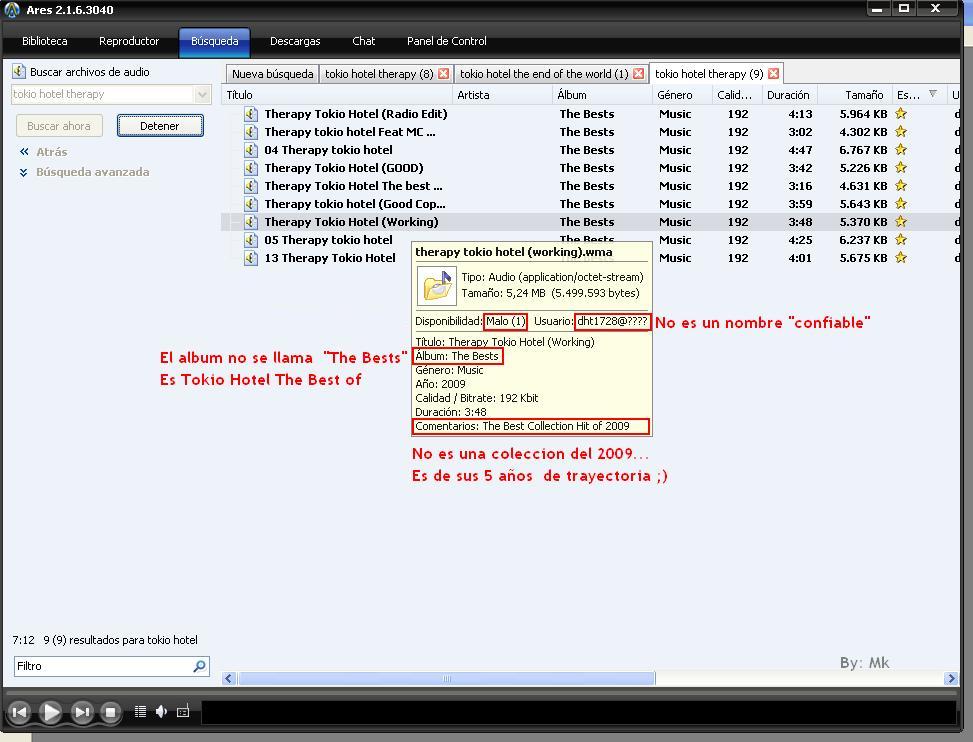Click star rating of 6.767 KB row

pos(901,150)
